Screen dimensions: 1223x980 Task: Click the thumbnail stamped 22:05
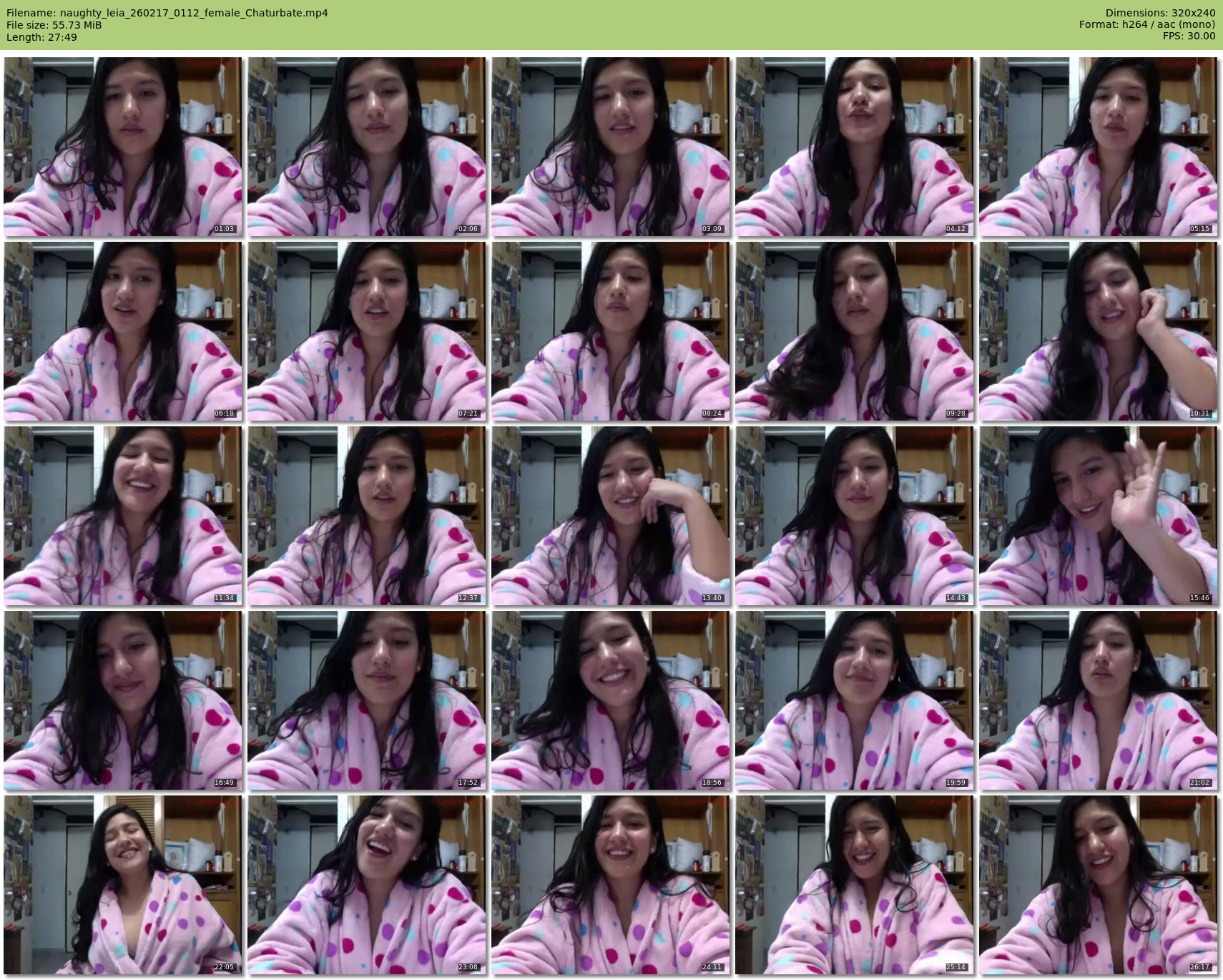pyautogui.click(x=123, y=885)
